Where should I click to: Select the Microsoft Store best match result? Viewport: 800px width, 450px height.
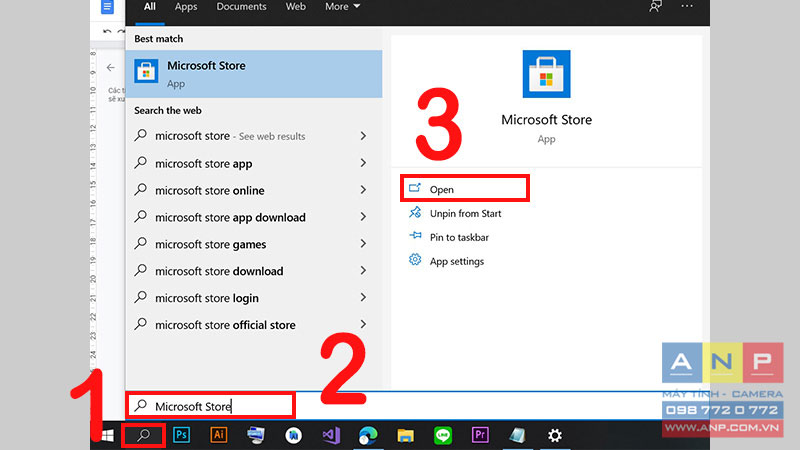[x=254, y=74]
